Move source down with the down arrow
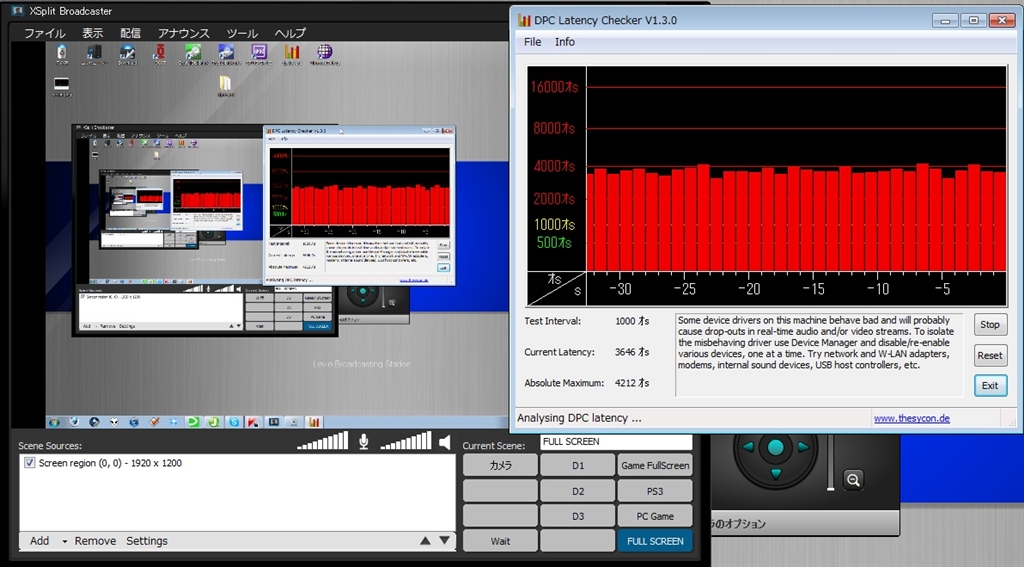Viewport: 1024px width, 567px height. coord(444,540)
